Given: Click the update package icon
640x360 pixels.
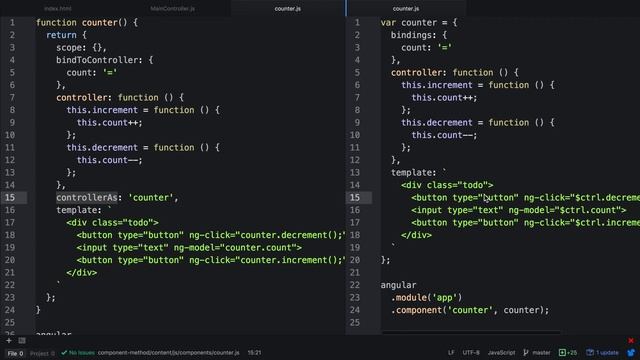Looking at the screenshot, I should [x=590, y=353].
